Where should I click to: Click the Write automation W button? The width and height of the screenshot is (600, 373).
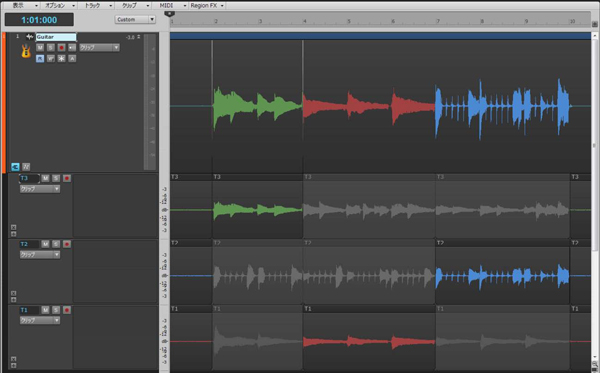pos(51,59)
